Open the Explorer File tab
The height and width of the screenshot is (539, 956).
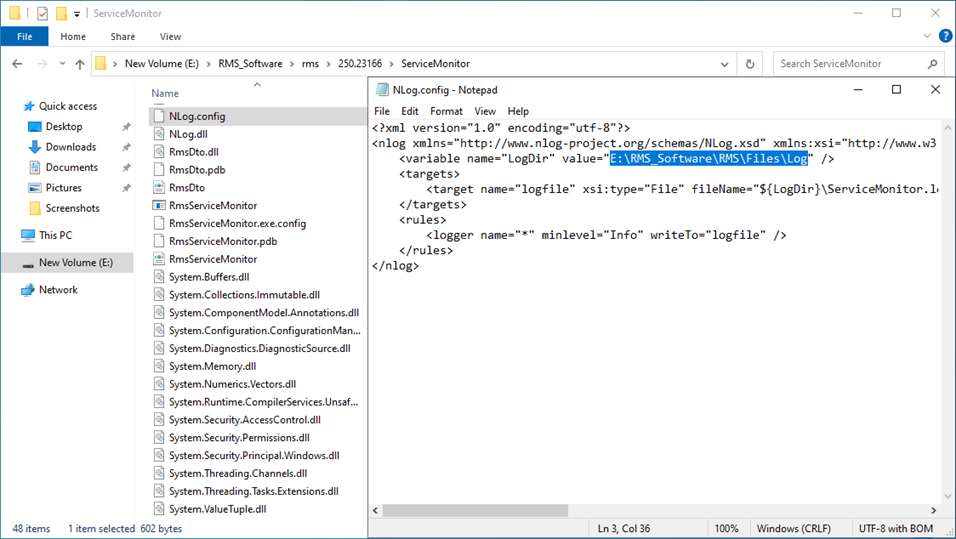coord(24,37)
